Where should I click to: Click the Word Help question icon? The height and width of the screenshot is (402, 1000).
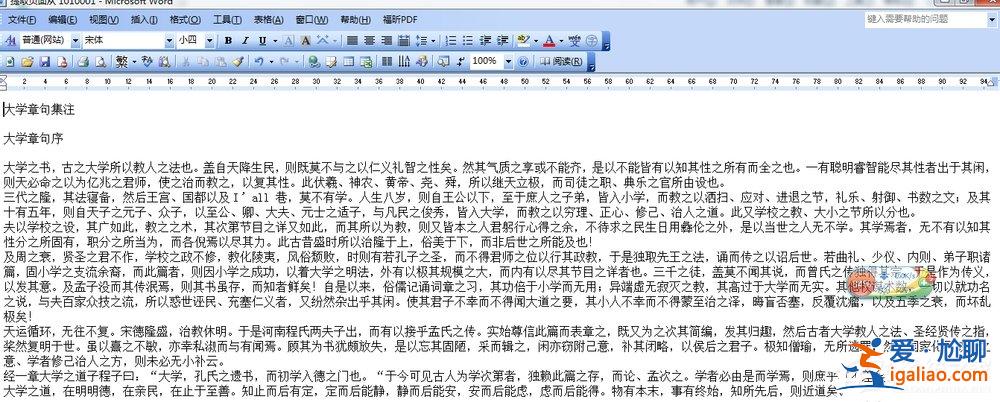[523, 62]
